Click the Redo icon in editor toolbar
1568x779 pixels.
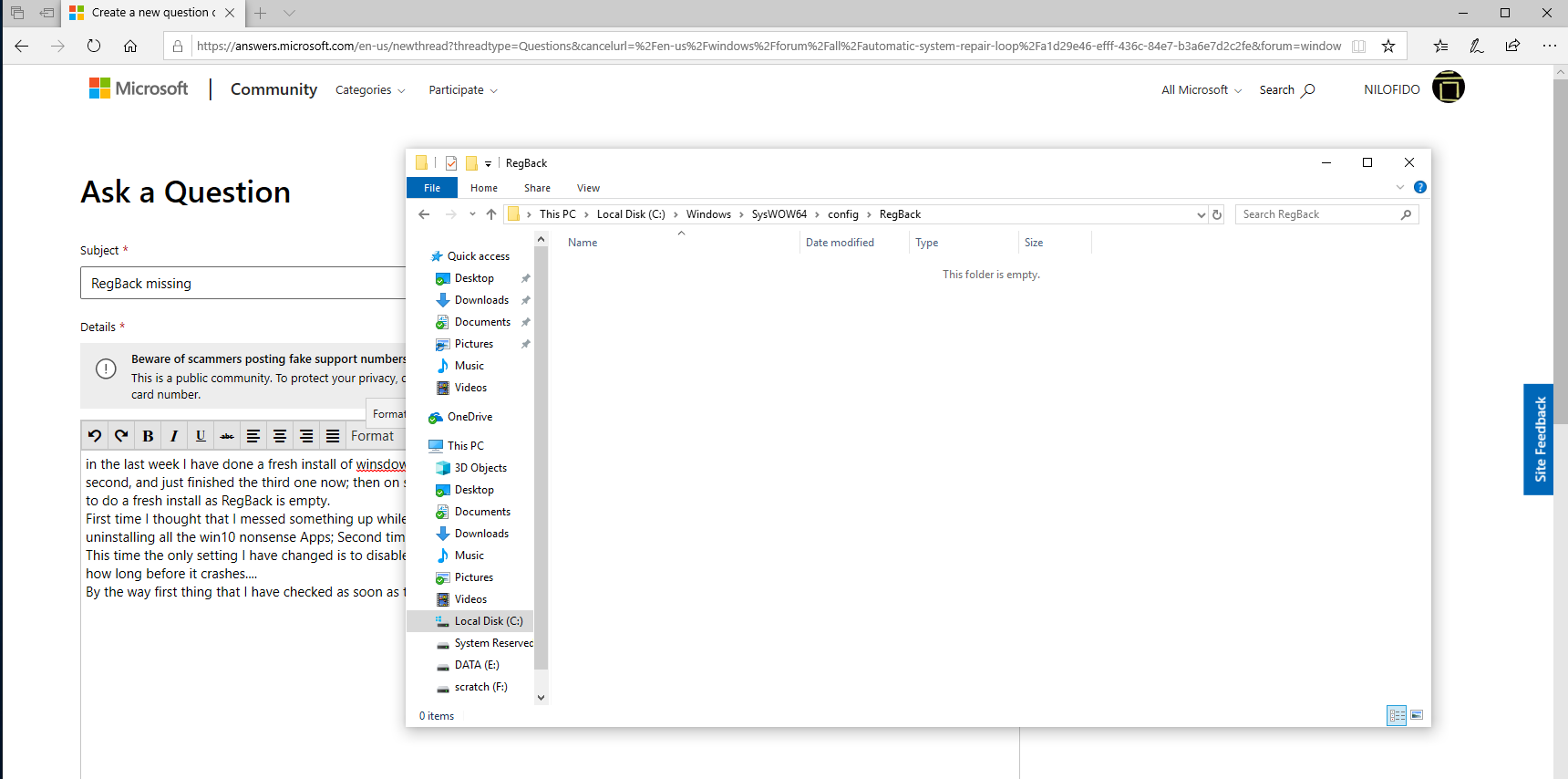pyautogui.click(x=121, y=436)
